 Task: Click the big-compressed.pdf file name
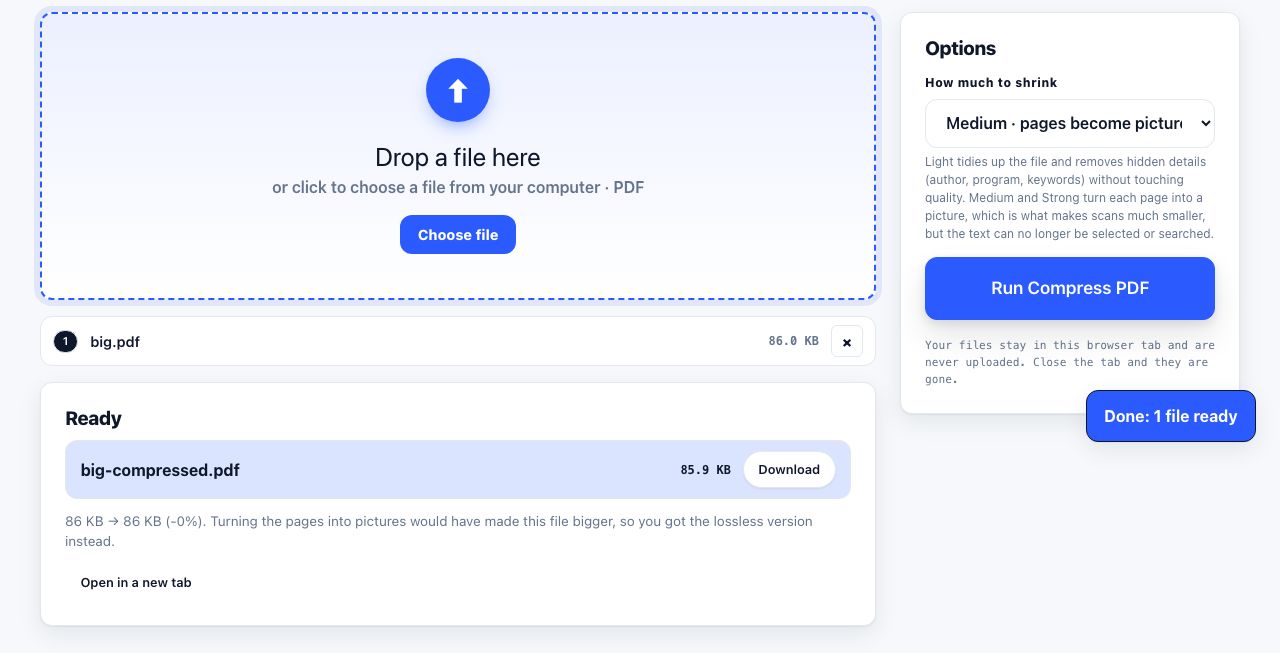pos(160,470)
